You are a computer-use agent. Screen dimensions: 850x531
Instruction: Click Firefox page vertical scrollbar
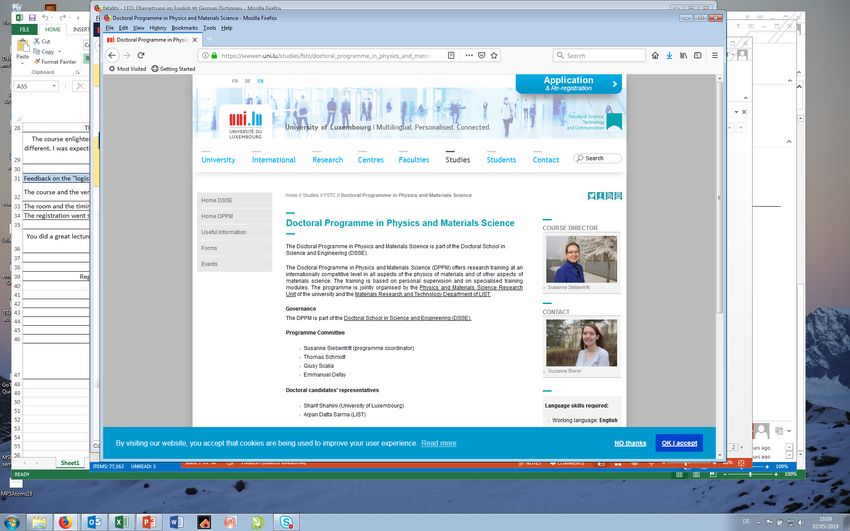point(719,198)
